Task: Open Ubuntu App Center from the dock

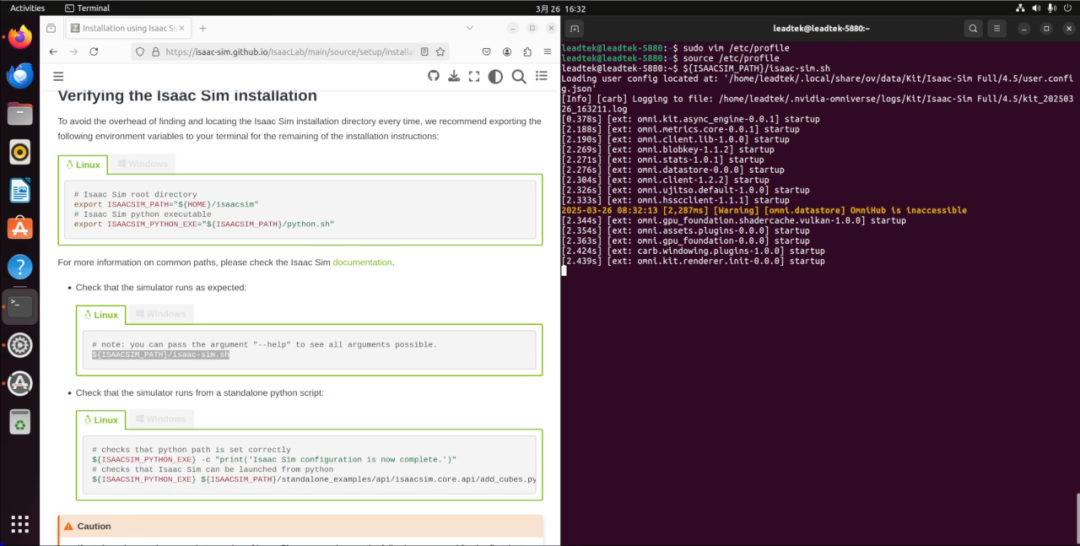Action: pos(20,228)
